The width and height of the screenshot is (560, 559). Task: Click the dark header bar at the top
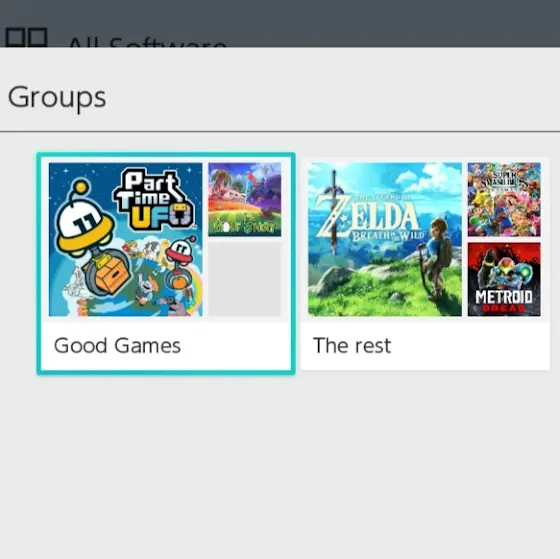[280, 23]
